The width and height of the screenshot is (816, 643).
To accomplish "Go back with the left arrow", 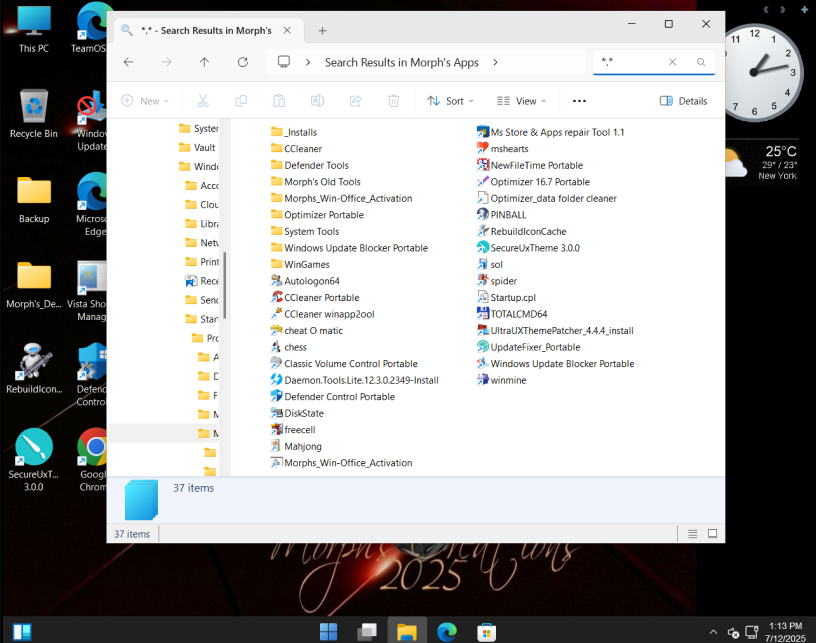I will pos(129,62).
